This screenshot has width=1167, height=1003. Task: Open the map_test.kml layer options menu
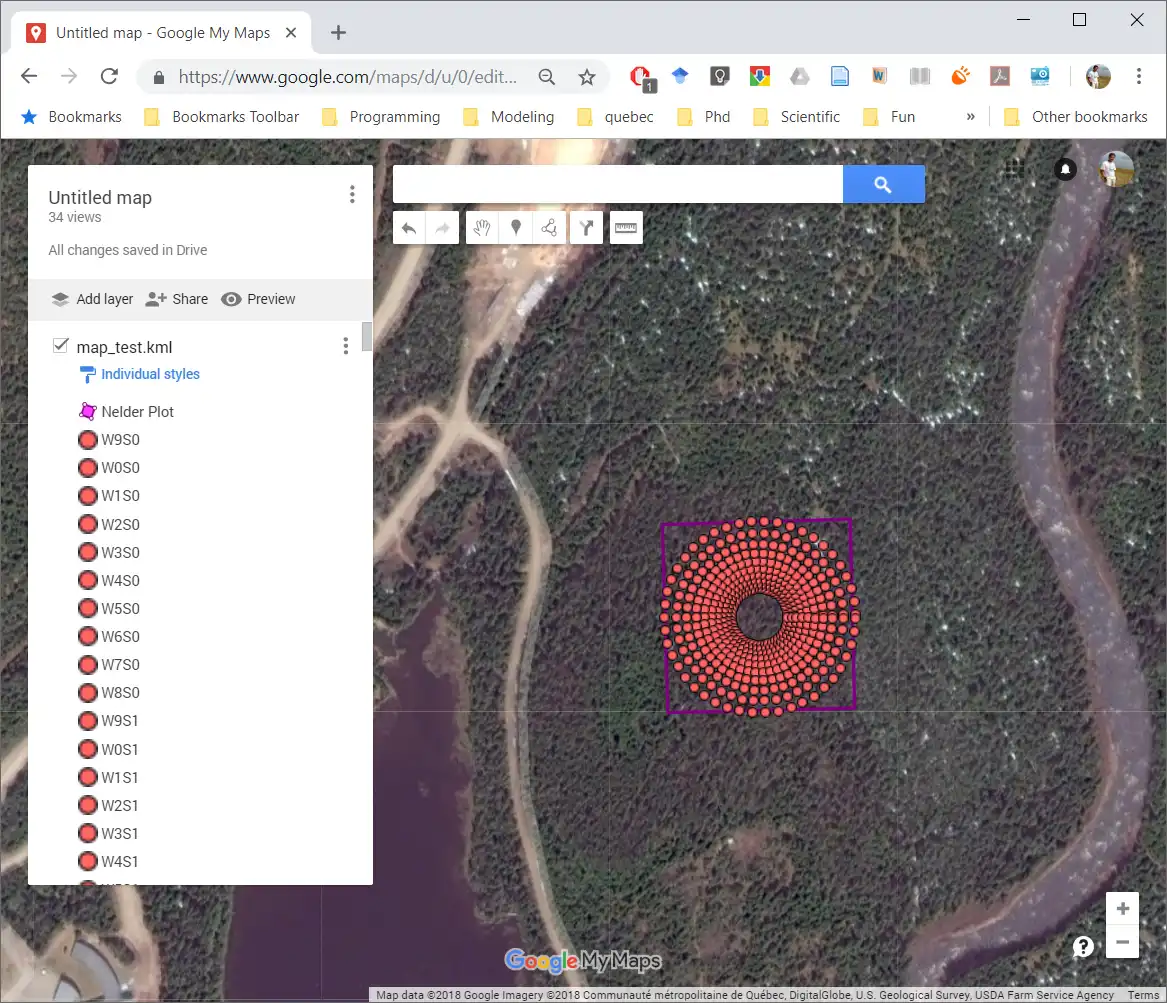point(345,346)
